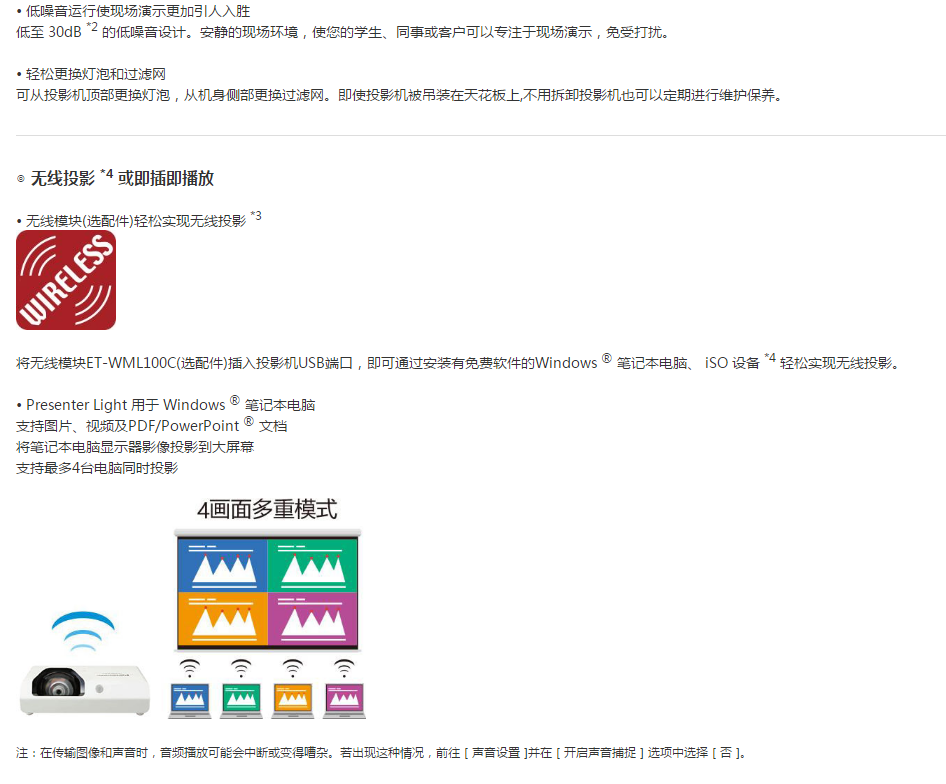Screen dimensions: 946x784
Task: Click the bottom 注 audio note text
Action: 380,752
